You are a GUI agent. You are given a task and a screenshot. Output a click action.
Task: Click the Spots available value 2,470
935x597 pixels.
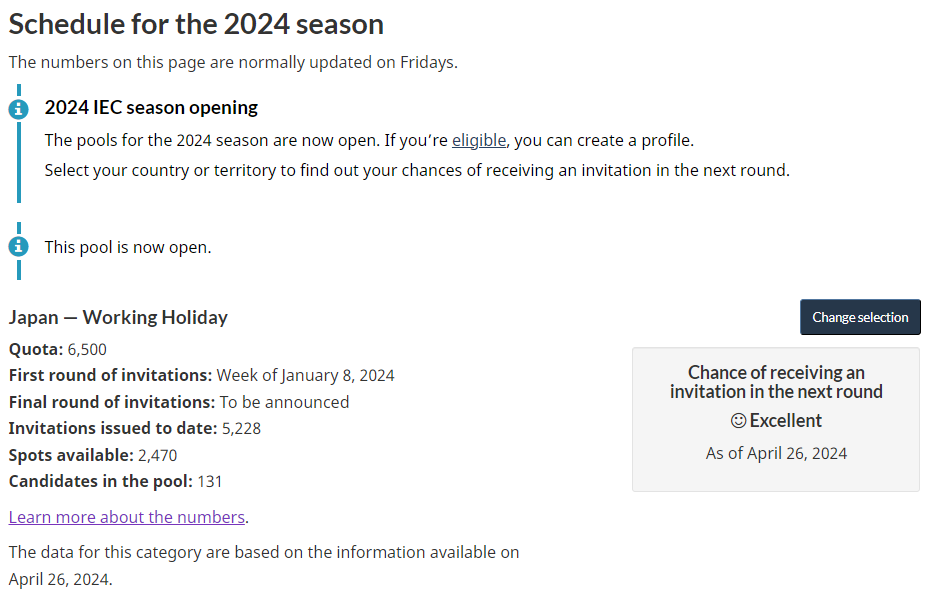tap(157, 455)
